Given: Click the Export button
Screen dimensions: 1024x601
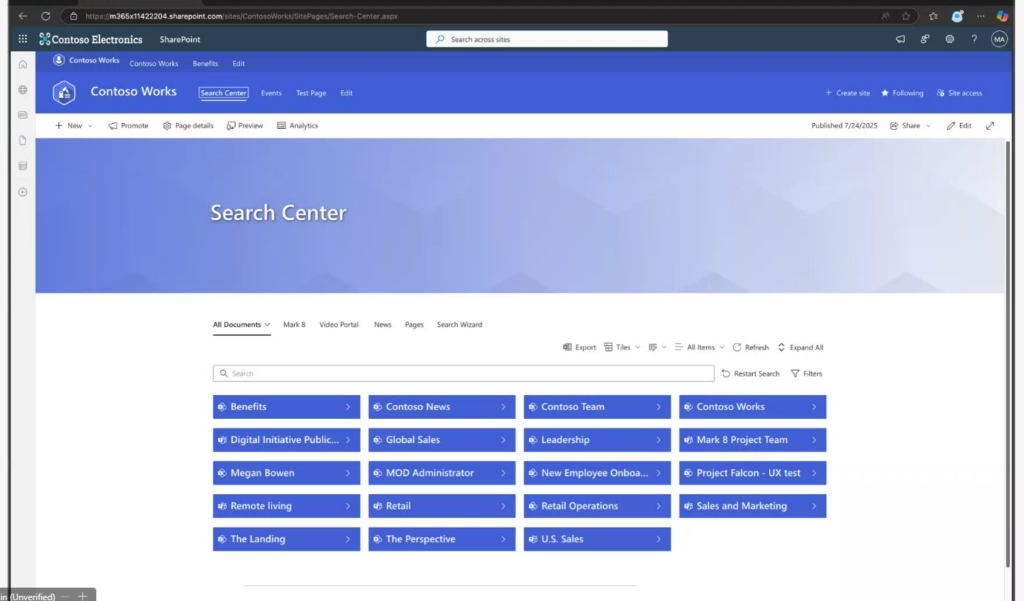Looking at the screenshot, I should coord(579,348).
